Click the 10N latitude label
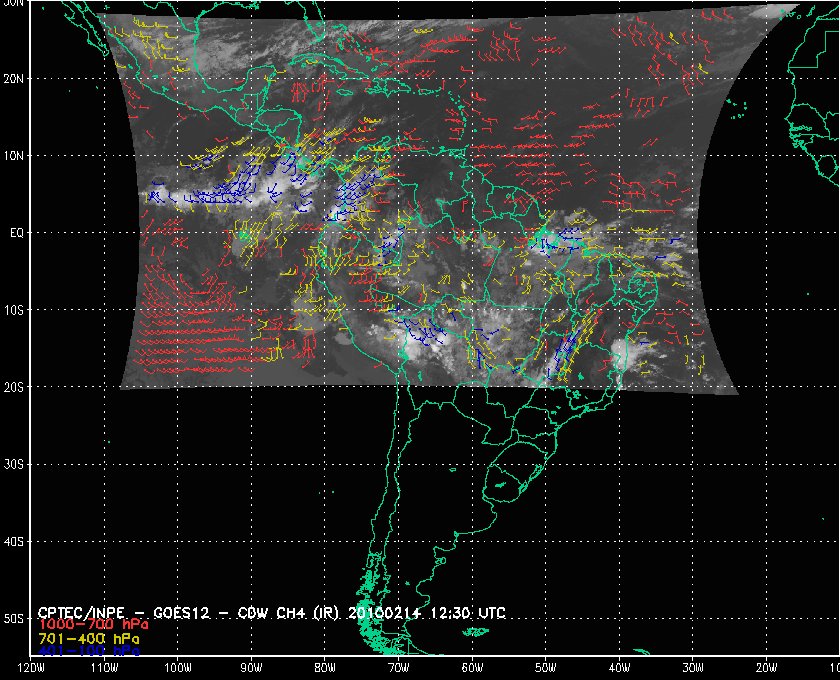 click(13, 156)
